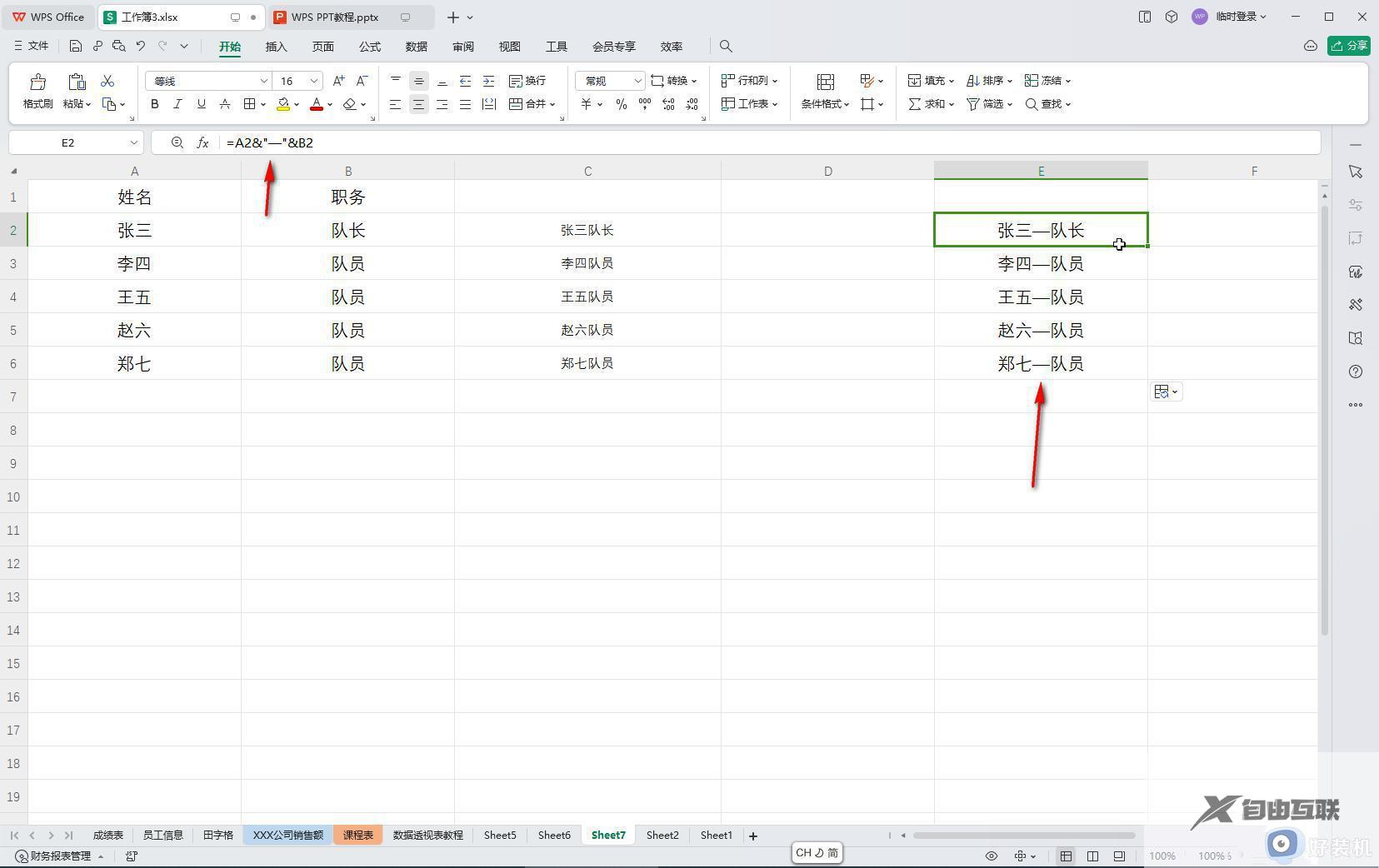Open the font size dropdown showing 16
This screenshot has width=1379, height=868.
[x=314, y=81]
